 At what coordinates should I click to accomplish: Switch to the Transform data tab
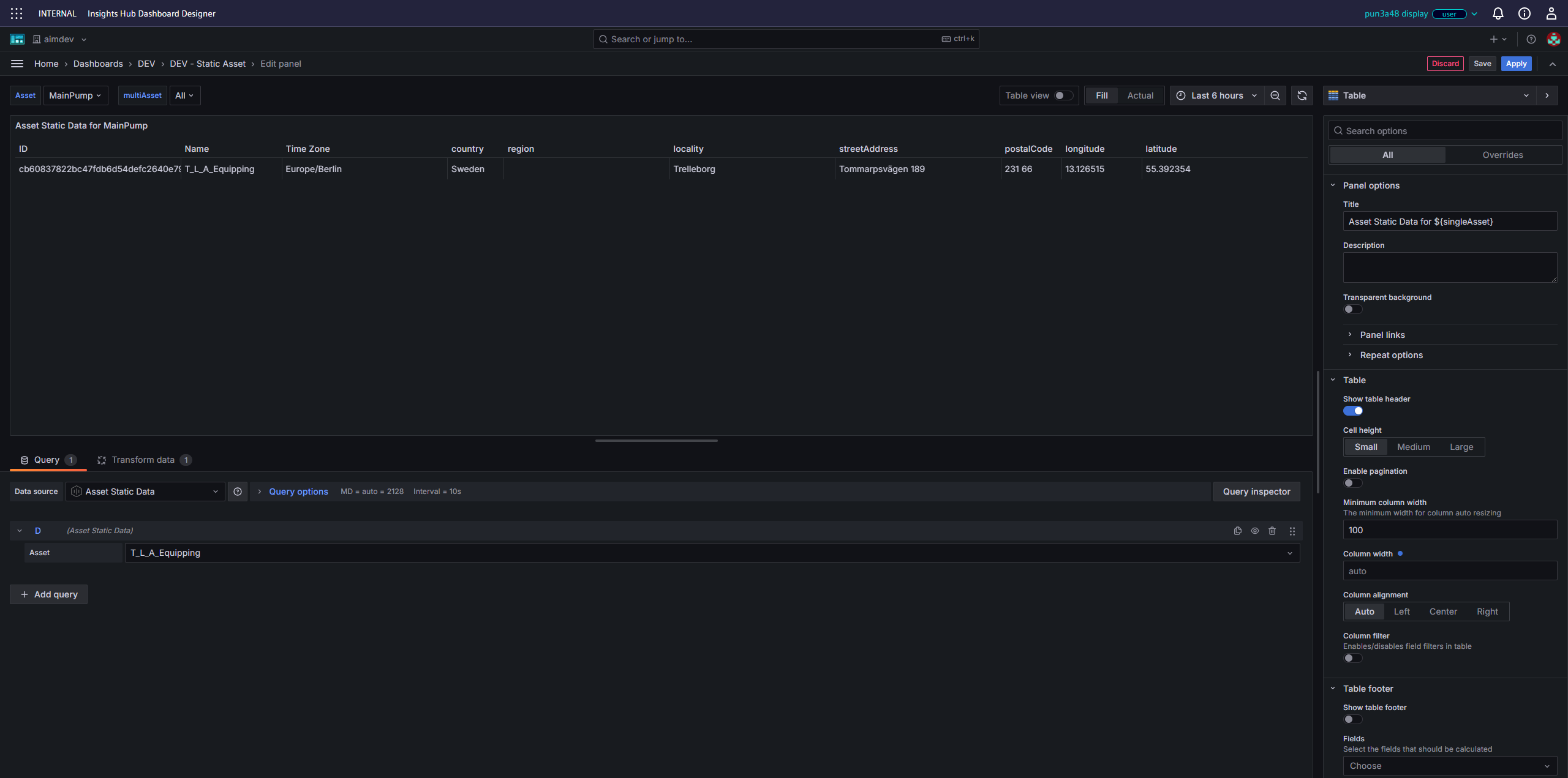pyautogui.click(x=144, y=460)
